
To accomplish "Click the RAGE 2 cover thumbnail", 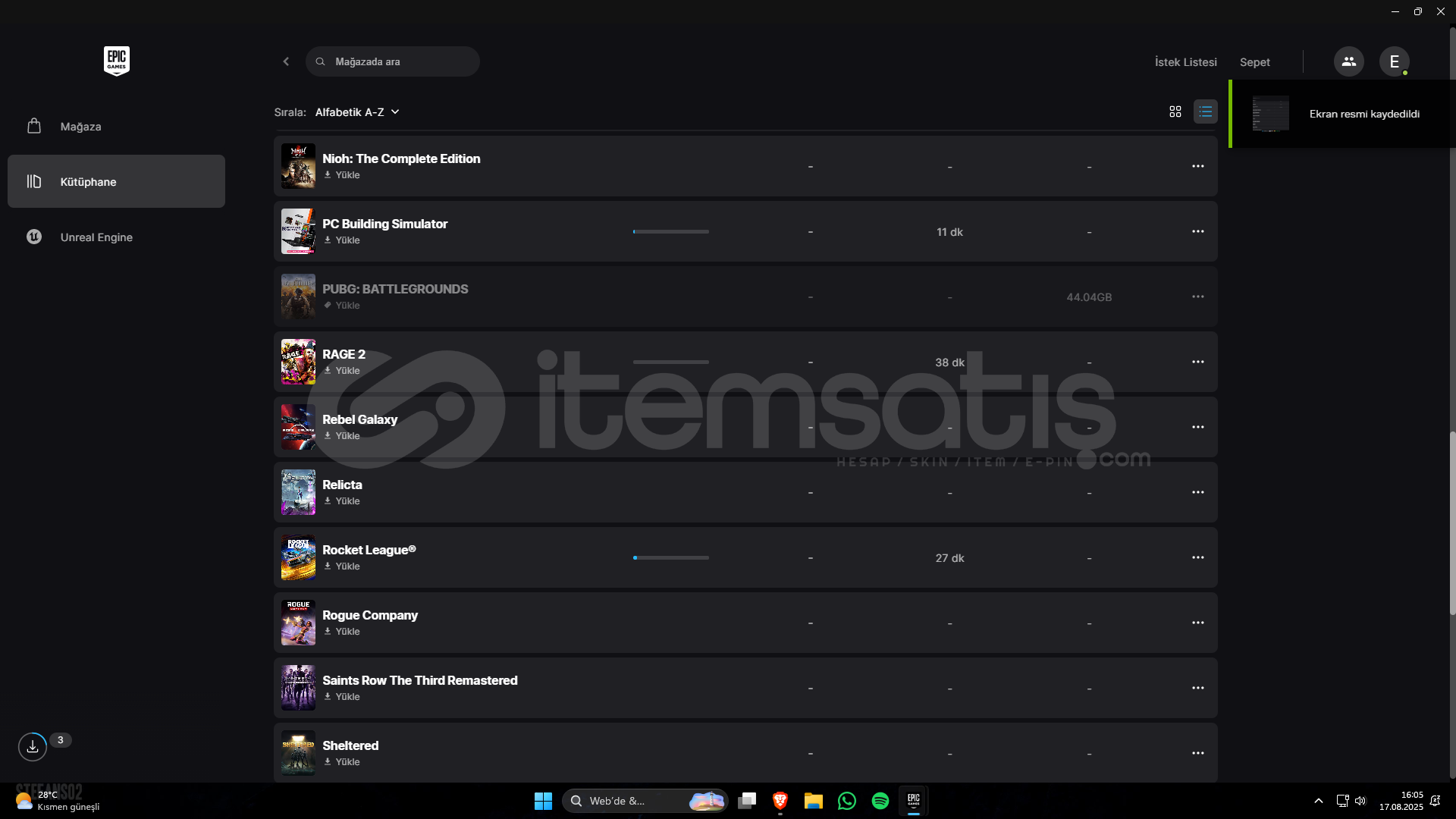I will coord(298,362).
